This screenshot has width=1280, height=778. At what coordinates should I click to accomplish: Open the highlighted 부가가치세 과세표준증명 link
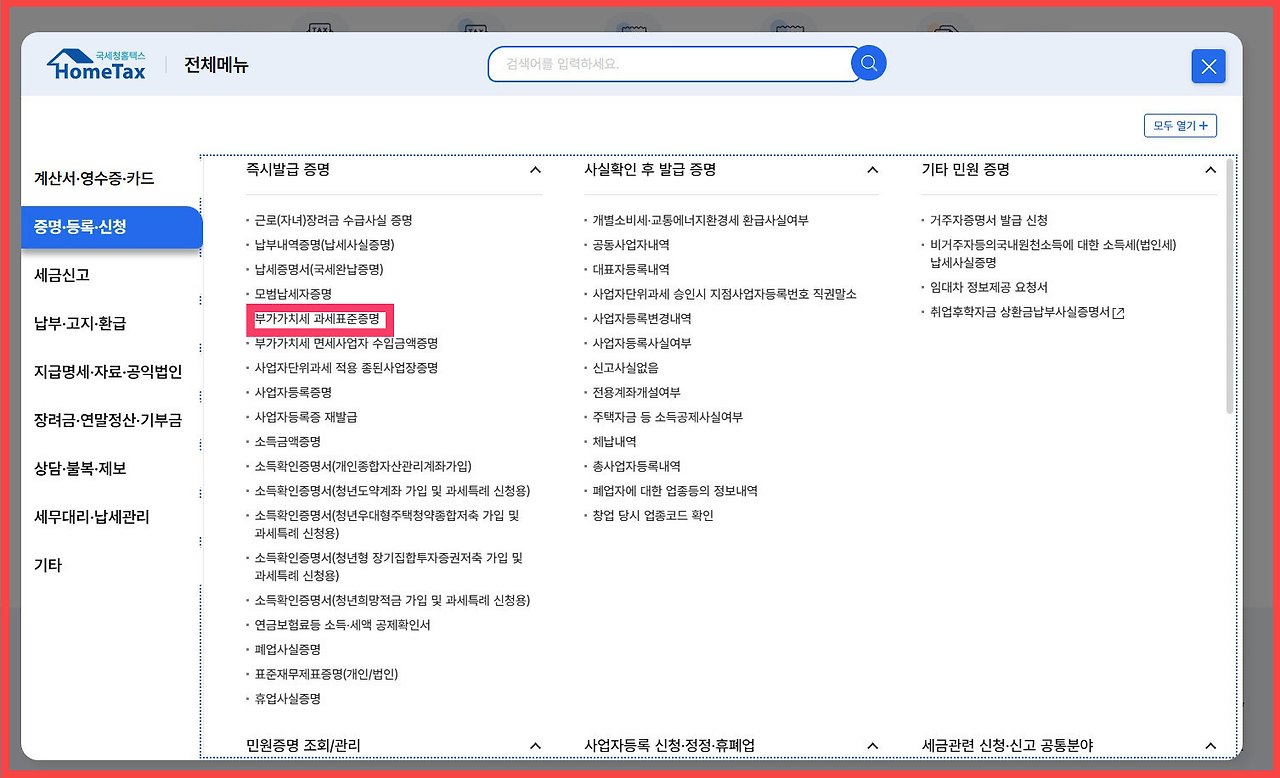[x=320, y=319]
